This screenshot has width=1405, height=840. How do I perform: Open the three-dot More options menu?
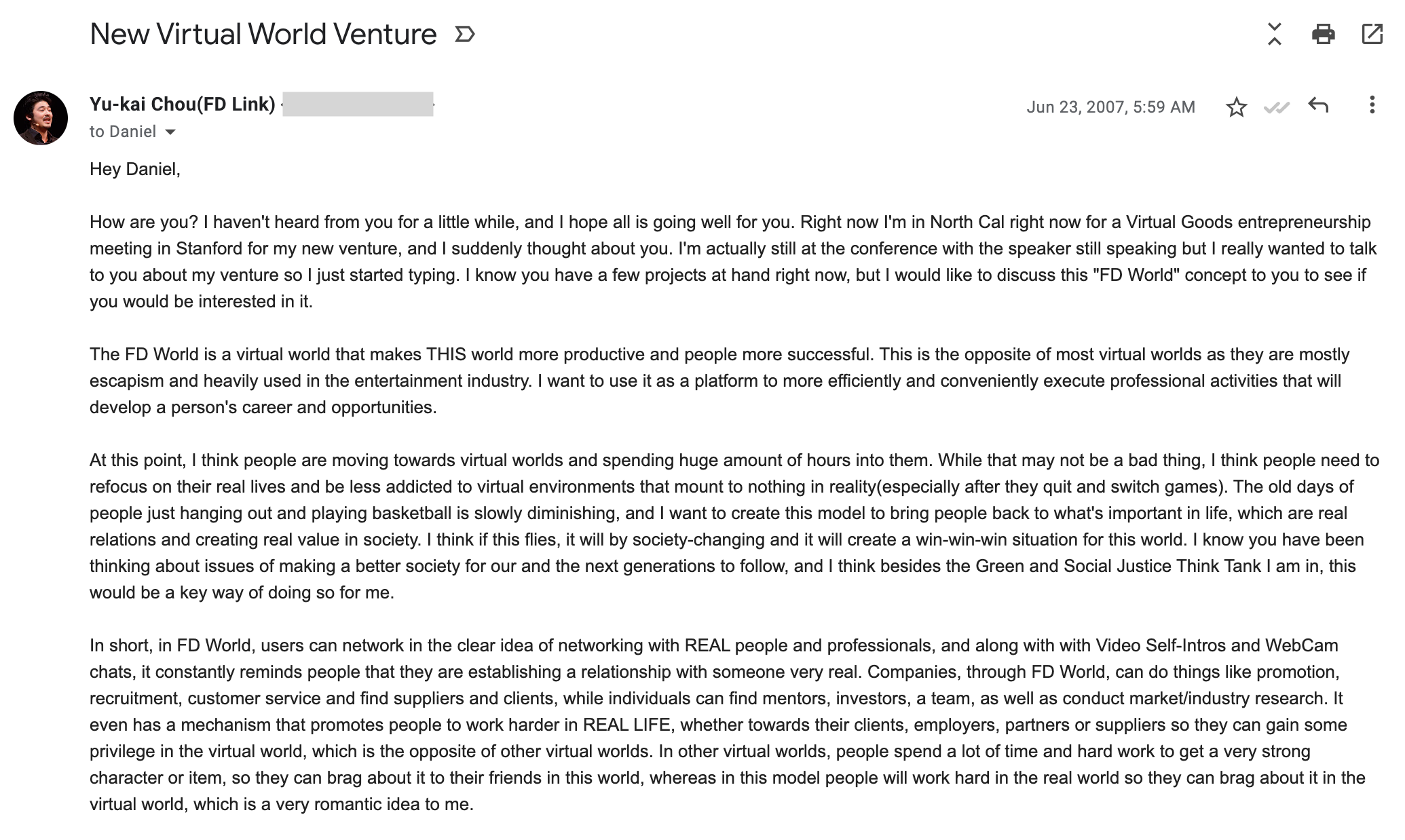coord(1372,105)
